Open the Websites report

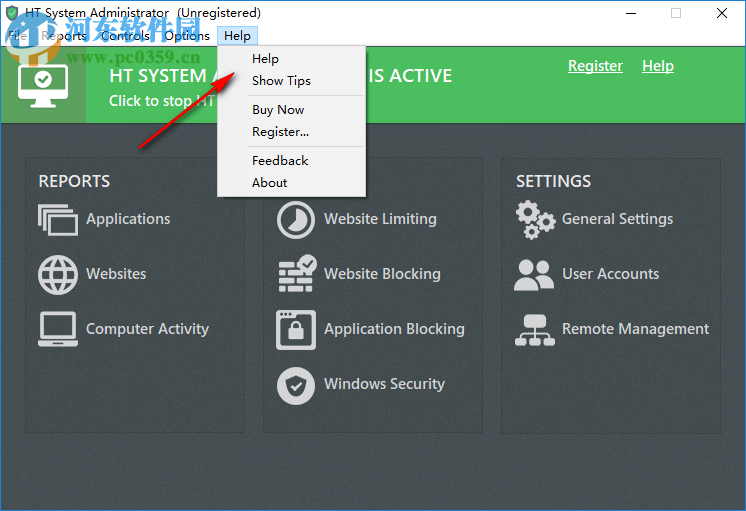point(116,274)
